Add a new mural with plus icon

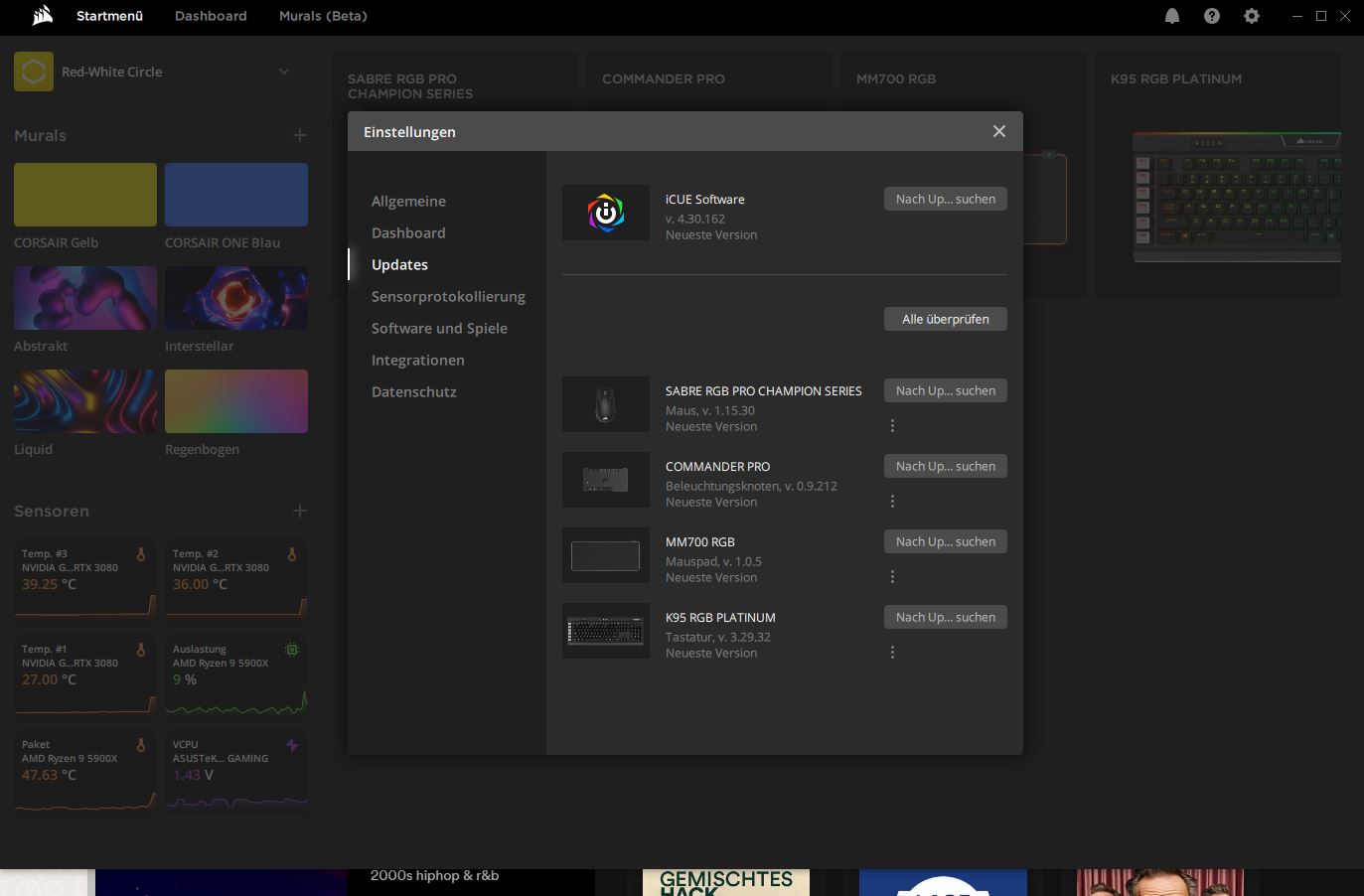[300, 135]
